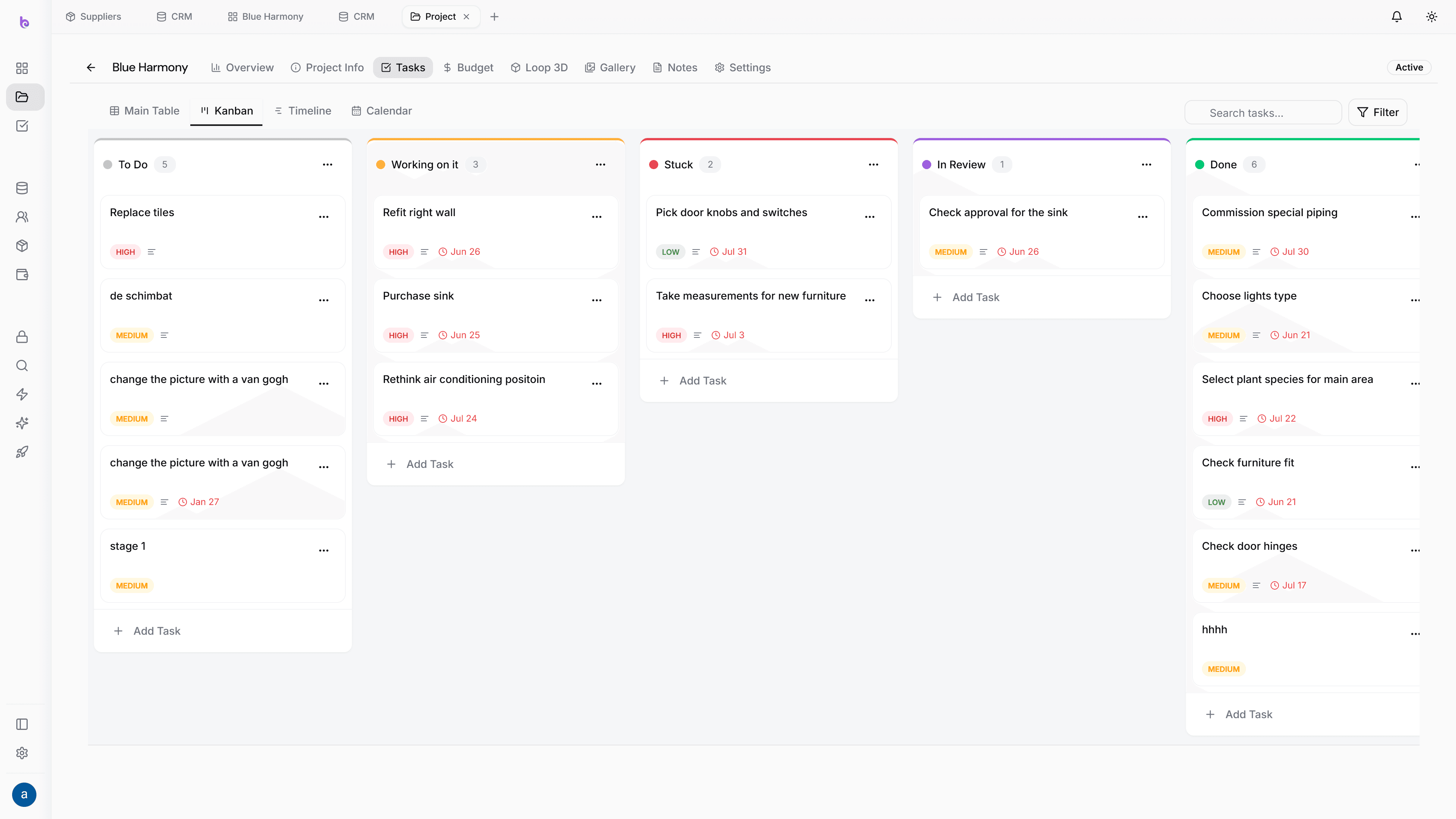Open the lock icon in sidebar

click(22, 337)
